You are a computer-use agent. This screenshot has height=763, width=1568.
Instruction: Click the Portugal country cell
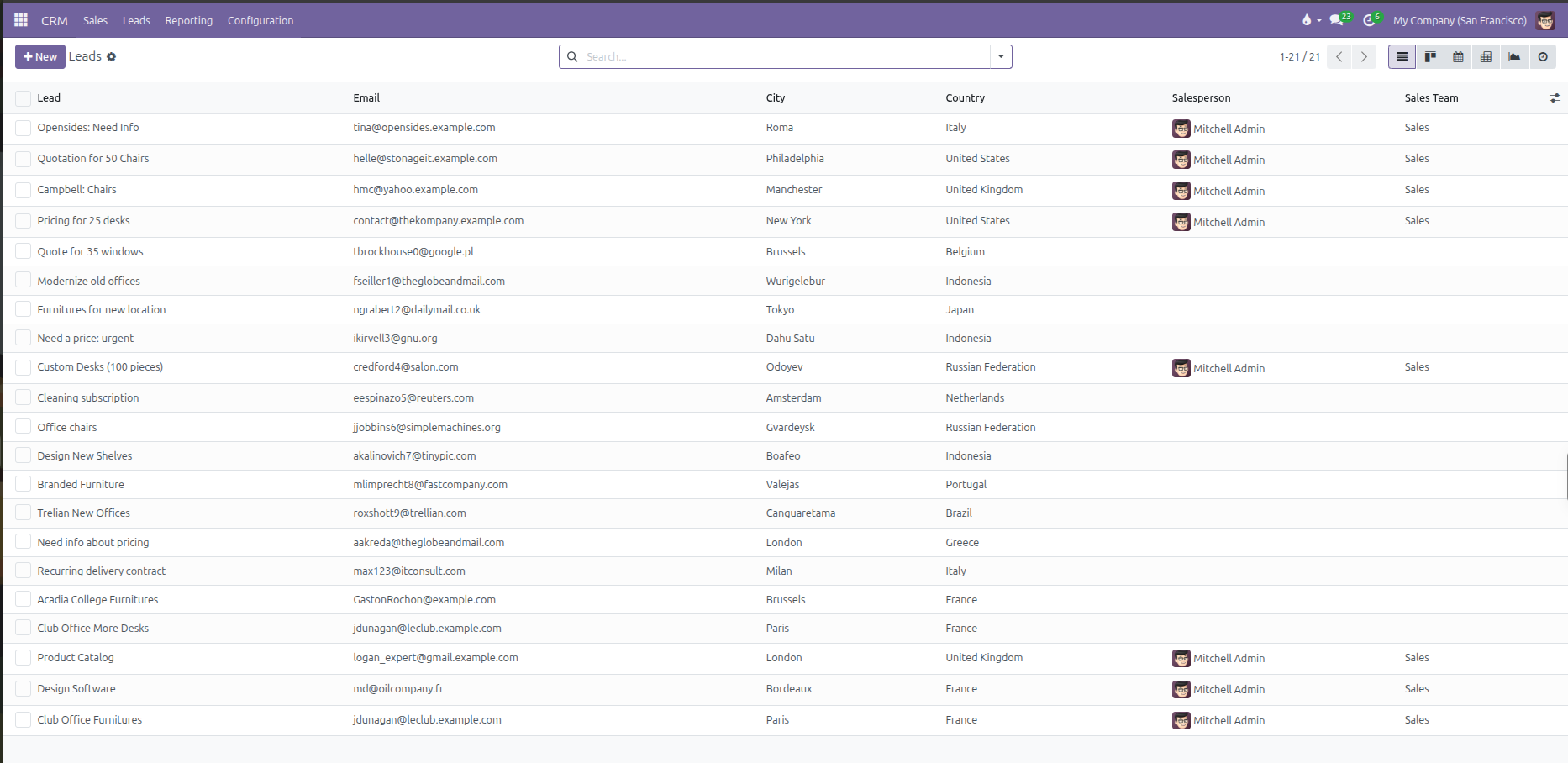(x=966, y=484)
